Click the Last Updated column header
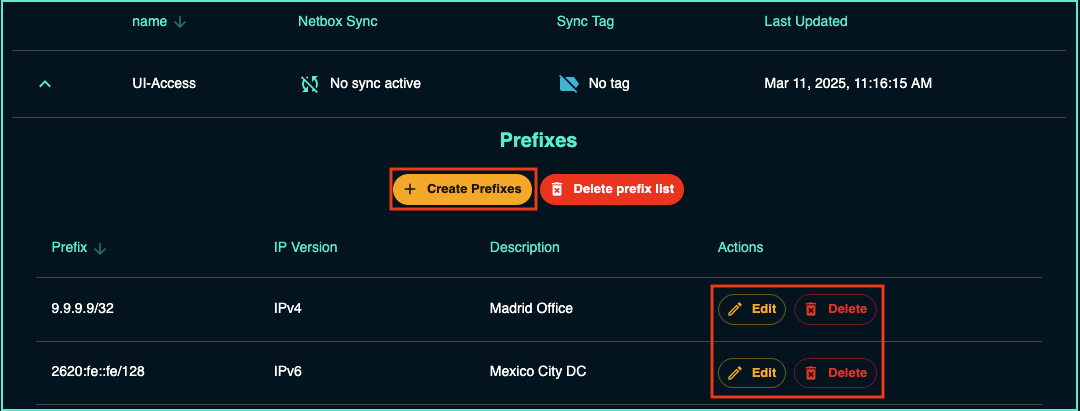The height and width of the screenshot is (411, 1080). point(805,21)
